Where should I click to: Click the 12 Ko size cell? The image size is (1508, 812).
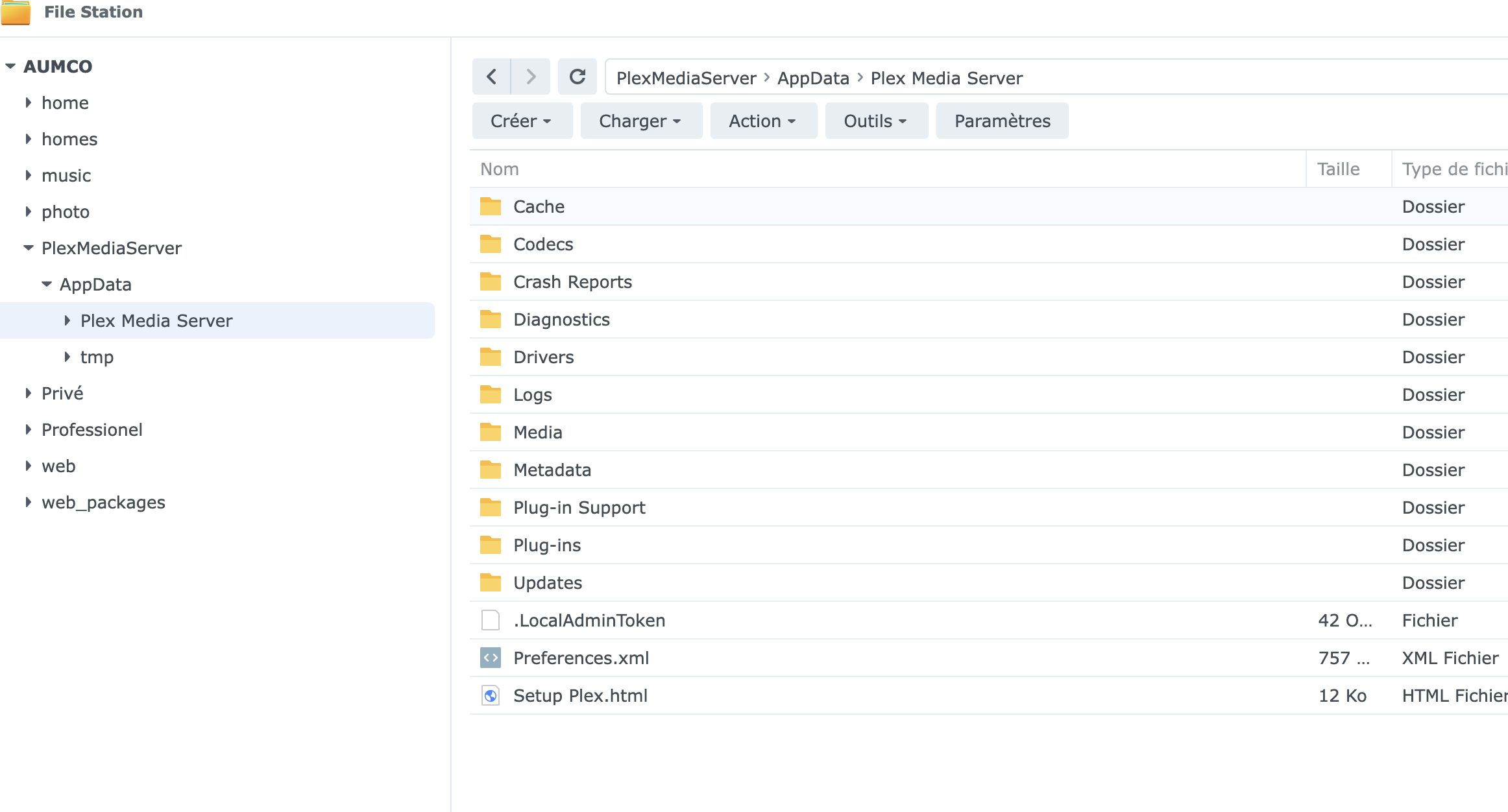pos(1343,695)
